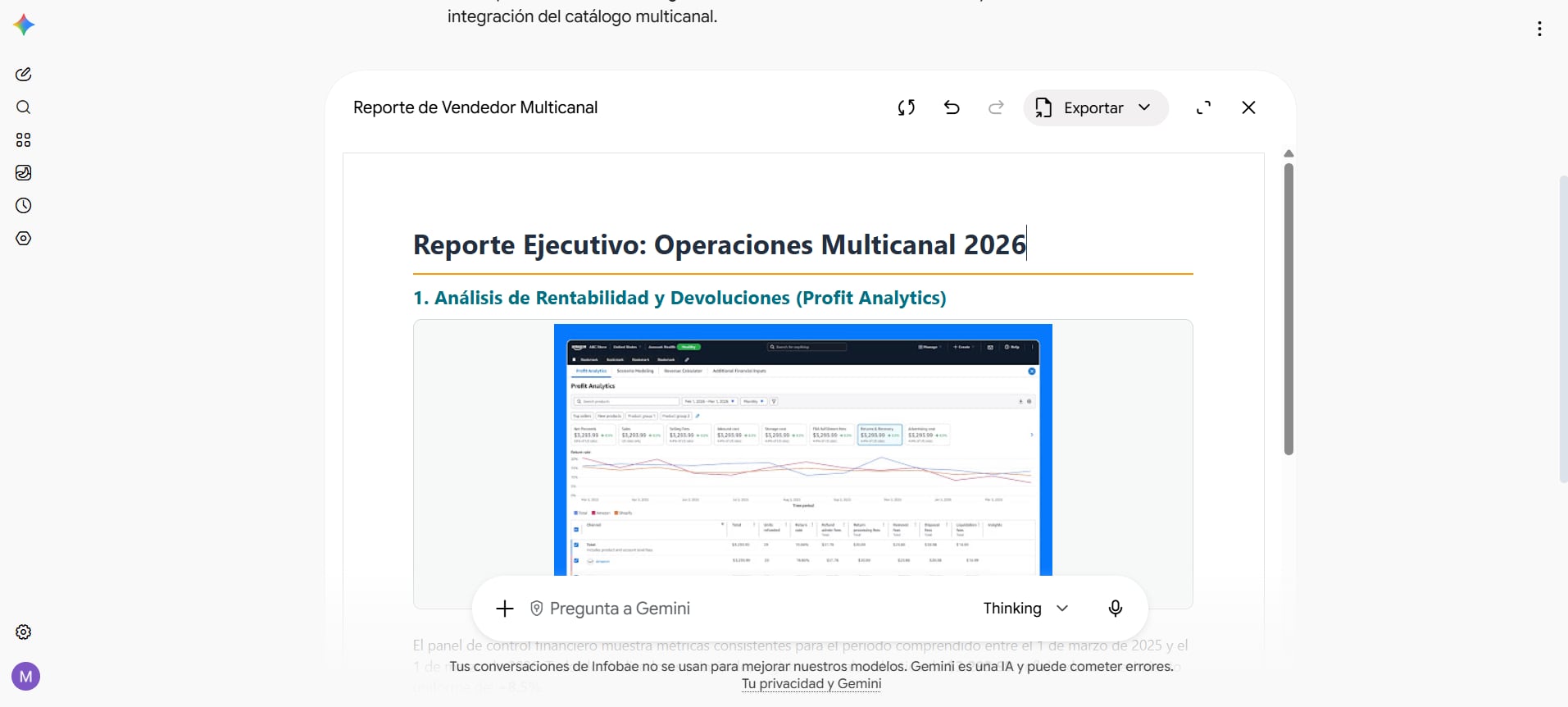Image resolution: width=1568 pixels, height=707 pixels.
Task: Open the search chats icon
Action: tap(24, 107)
